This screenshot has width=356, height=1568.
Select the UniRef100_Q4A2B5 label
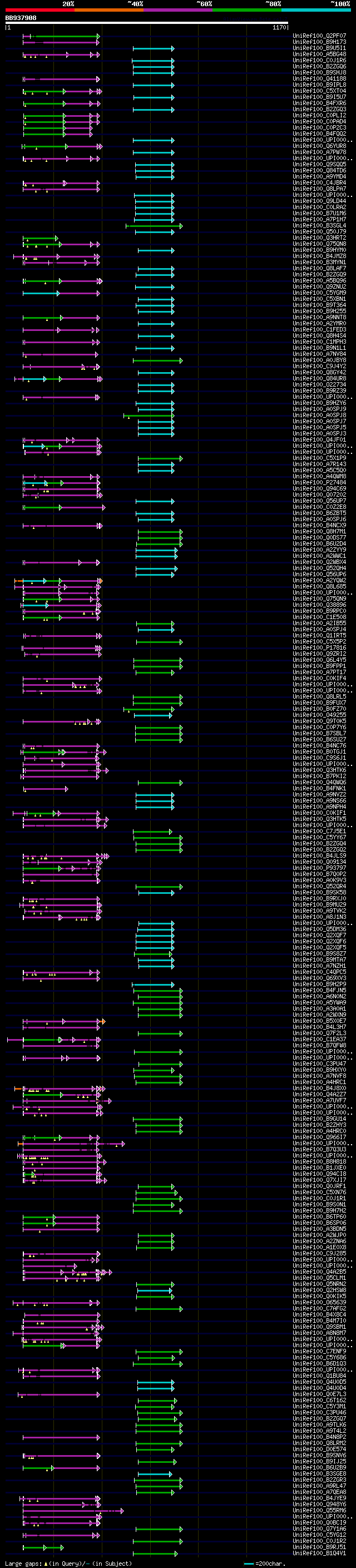(x=319, y=1272)
